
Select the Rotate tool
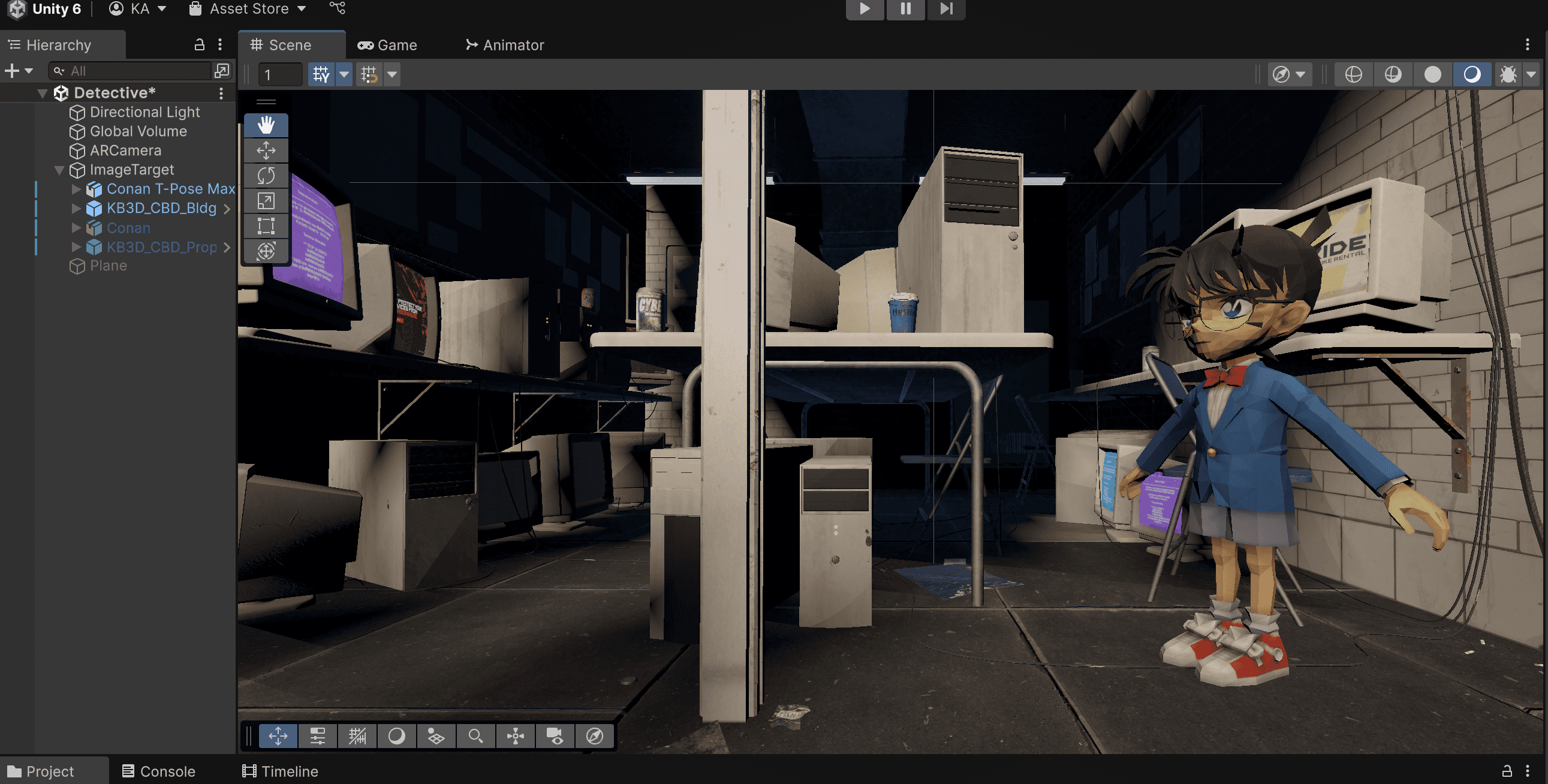point(266,176)
